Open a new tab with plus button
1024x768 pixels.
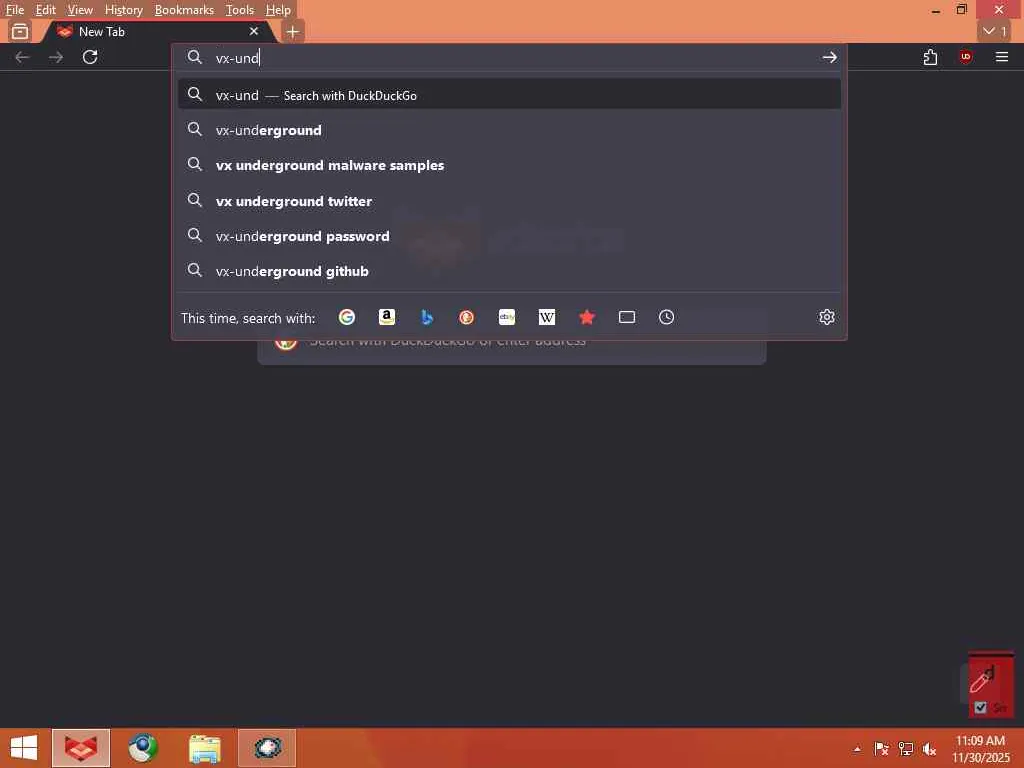(293, 31)
